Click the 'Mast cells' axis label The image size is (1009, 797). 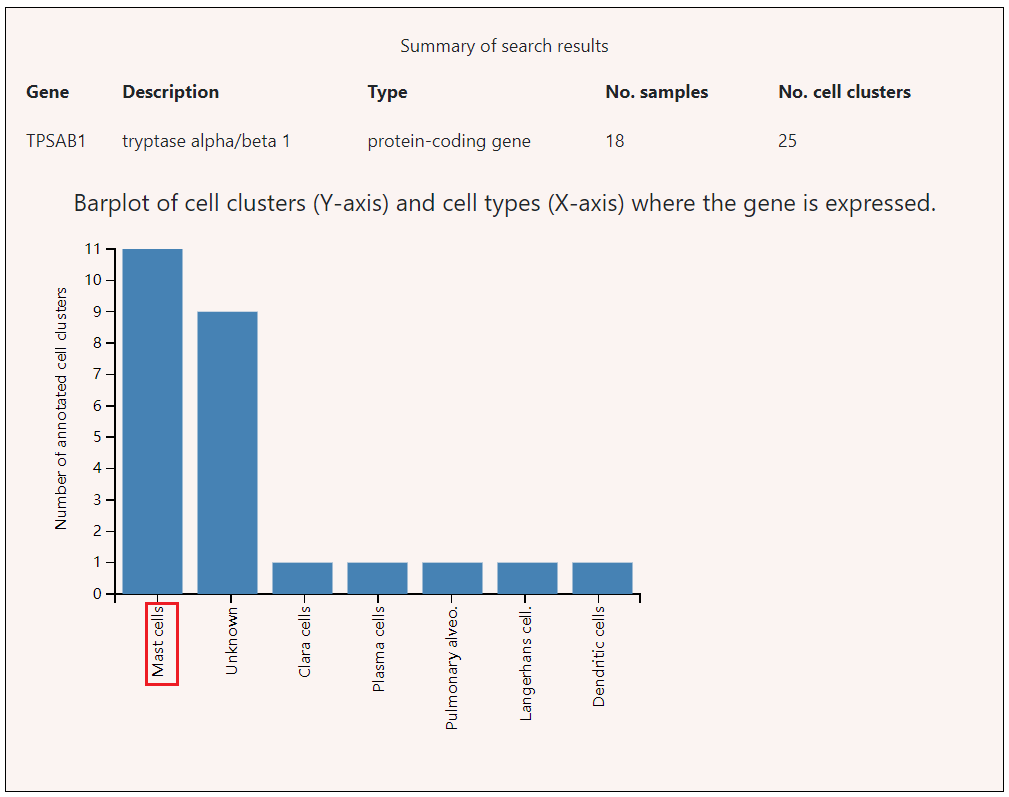pos(158,641)
